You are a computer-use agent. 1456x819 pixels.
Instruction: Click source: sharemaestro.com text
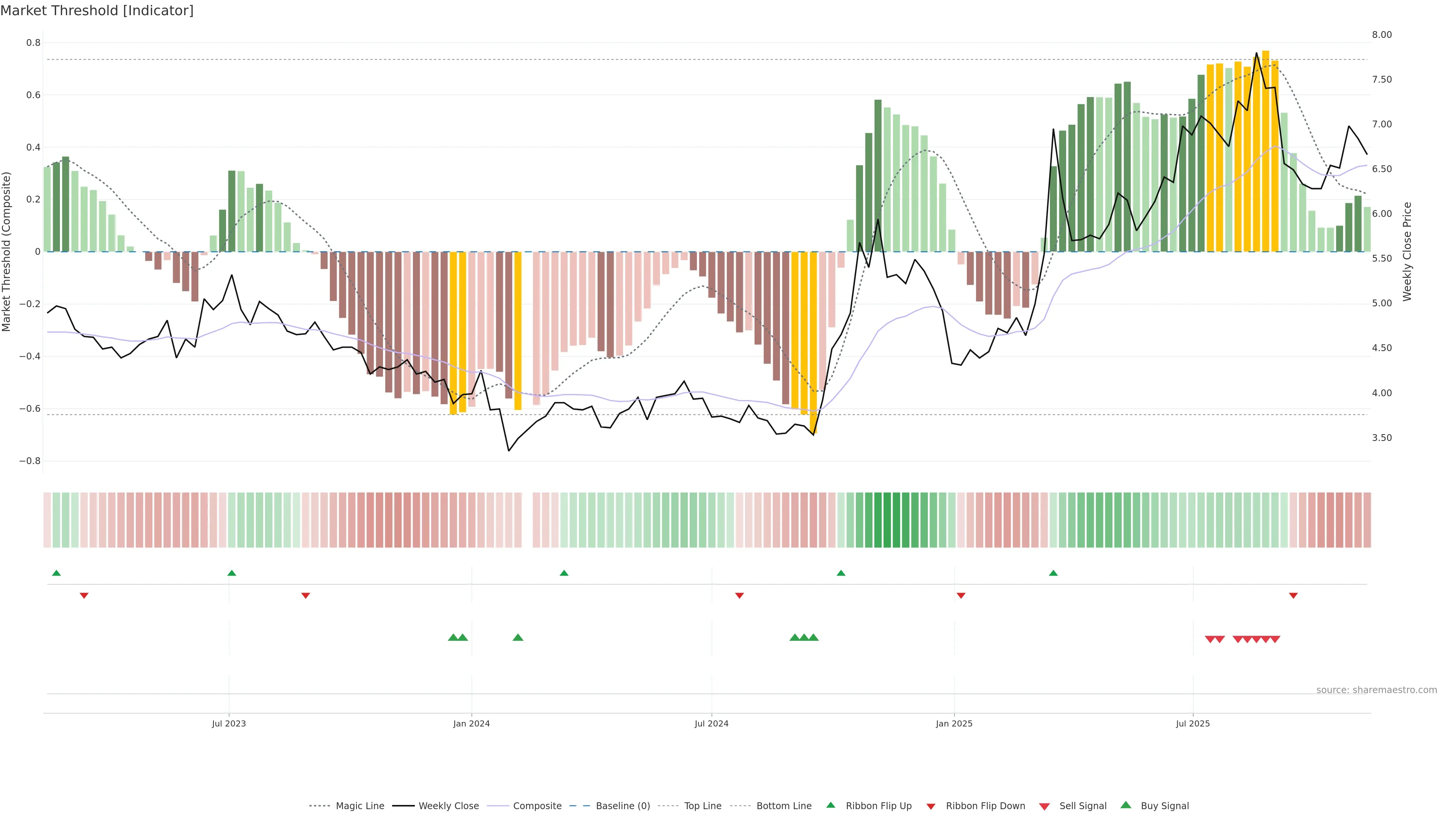tap(1376, 690)
